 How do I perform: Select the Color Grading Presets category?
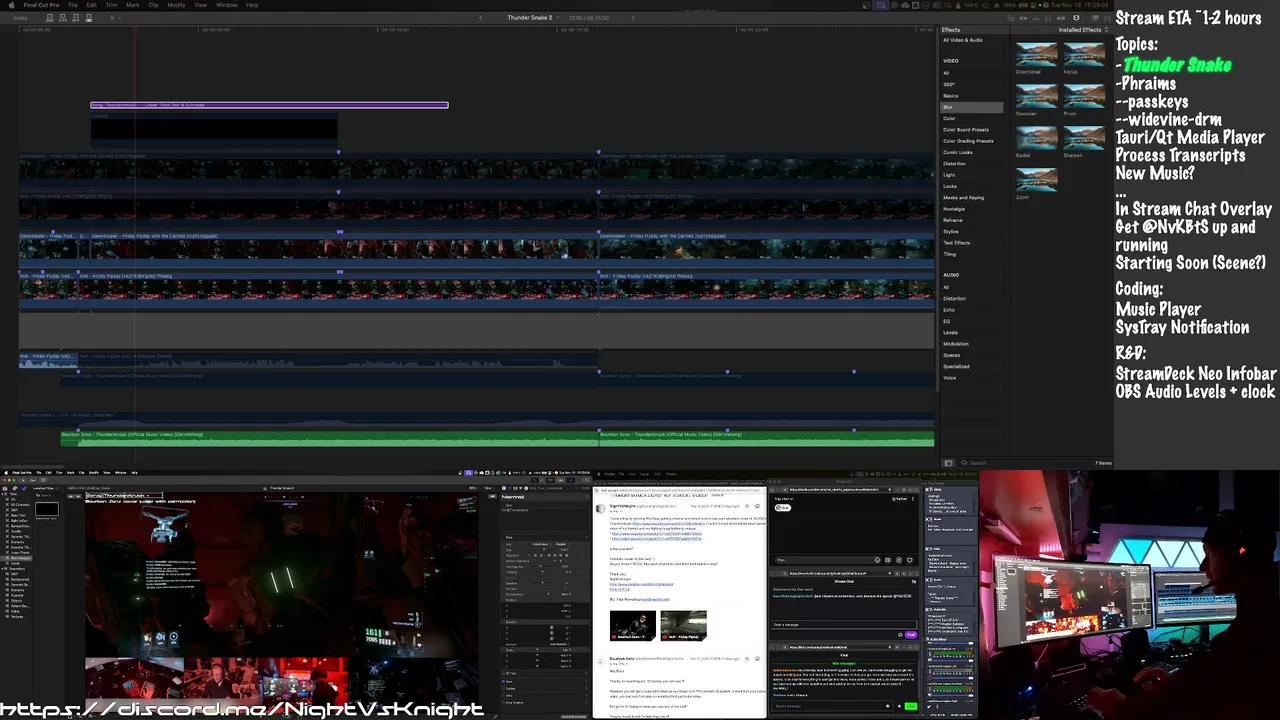click(x=968, y=141)
